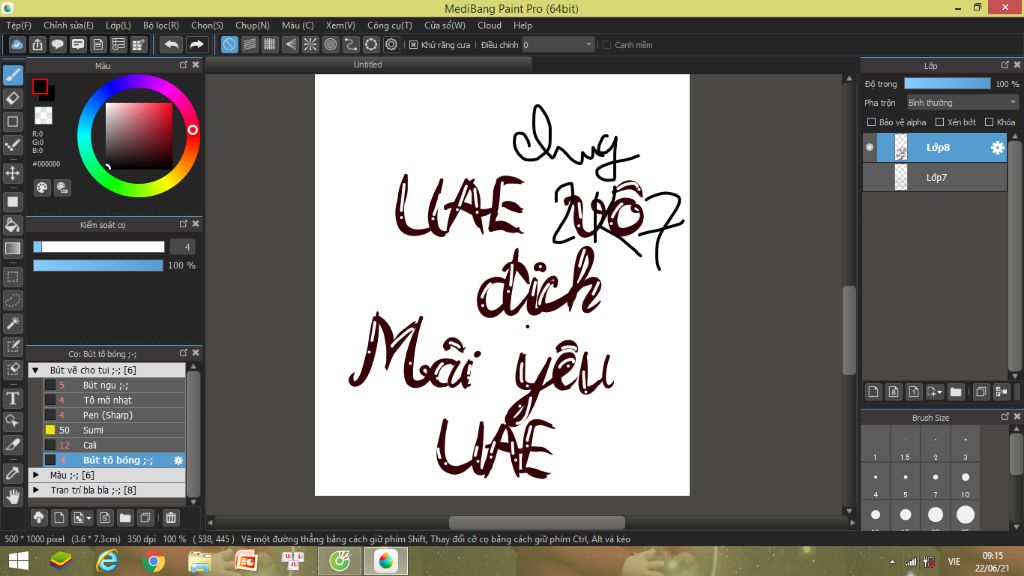Screen dimensions: 1024x576
Task: Expand Màu ;-; brush group
Action: 36,475
